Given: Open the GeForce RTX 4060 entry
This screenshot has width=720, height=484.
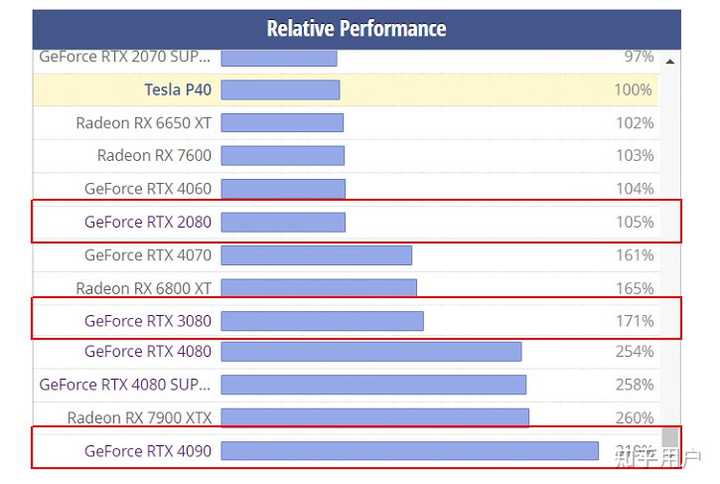Looking at the screenshot, I should point(148,189).
